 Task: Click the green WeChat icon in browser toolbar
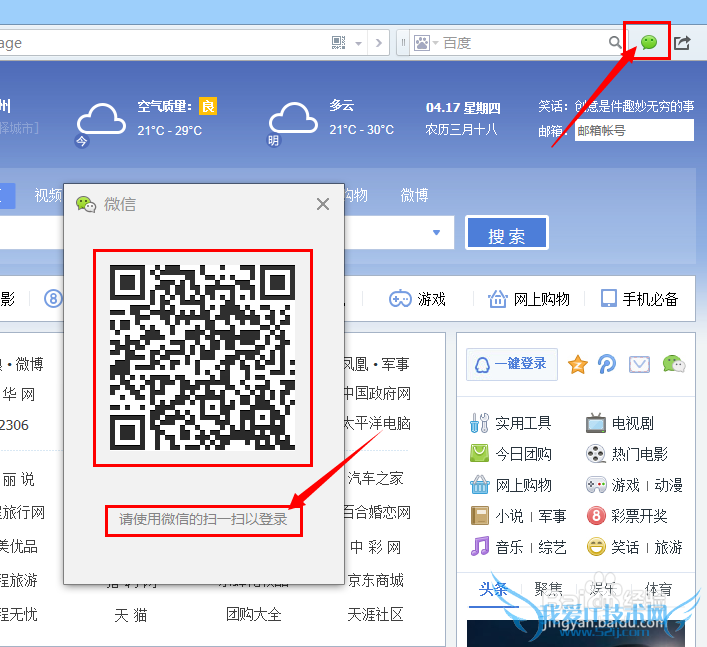(648, 42)
